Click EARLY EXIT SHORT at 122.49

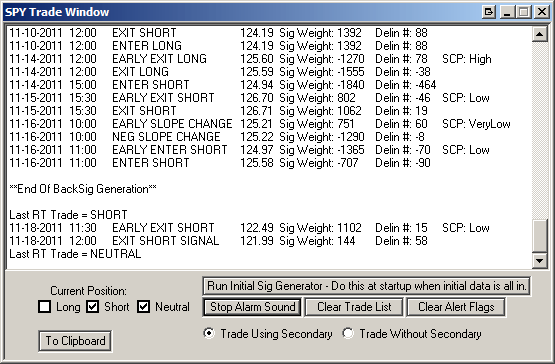pos(249,228)
